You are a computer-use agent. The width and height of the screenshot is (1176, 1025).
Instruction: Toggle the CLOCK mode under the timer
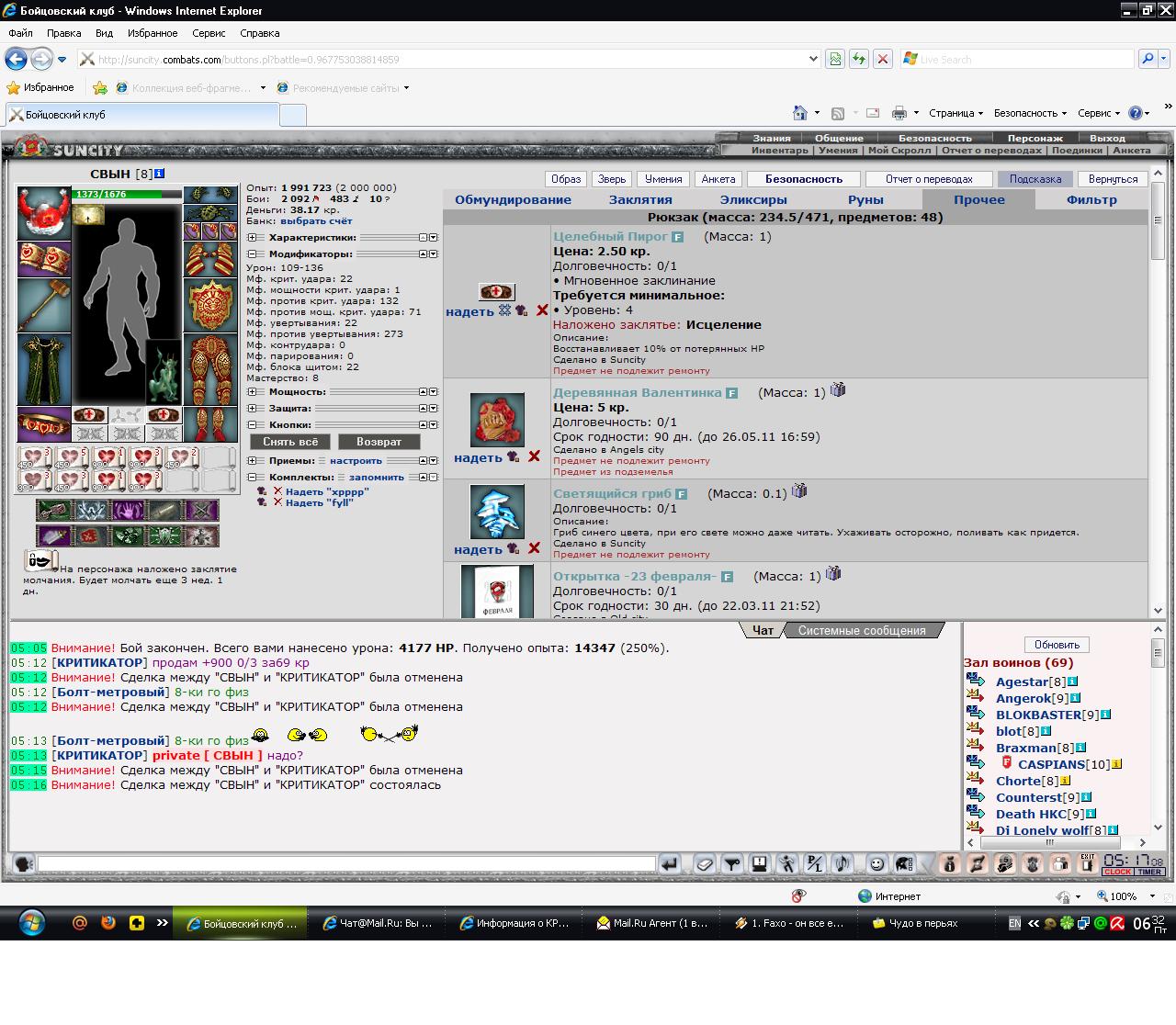1118,873
